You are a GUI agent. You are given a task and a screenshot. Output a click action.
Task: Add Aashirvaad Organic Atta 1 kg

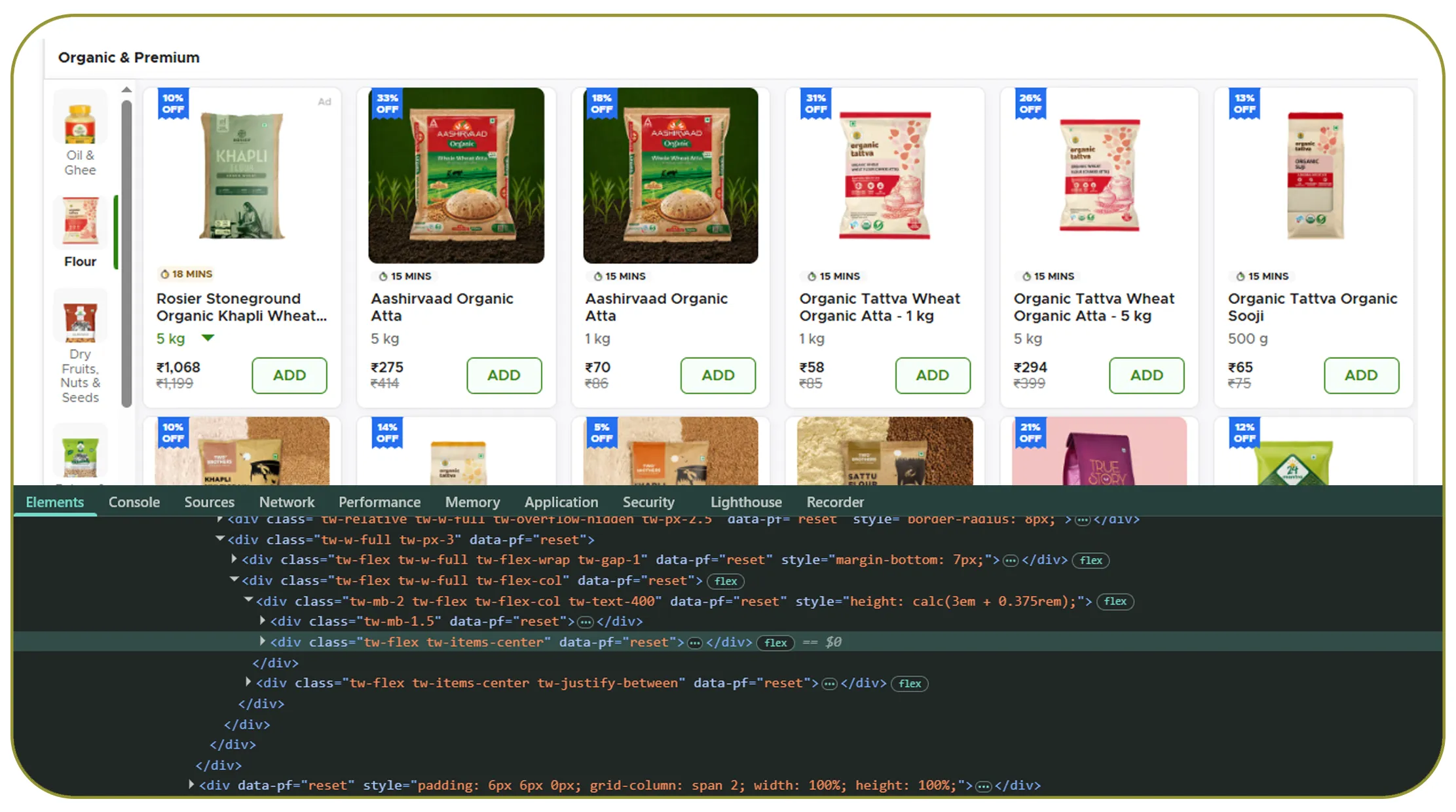718,375
